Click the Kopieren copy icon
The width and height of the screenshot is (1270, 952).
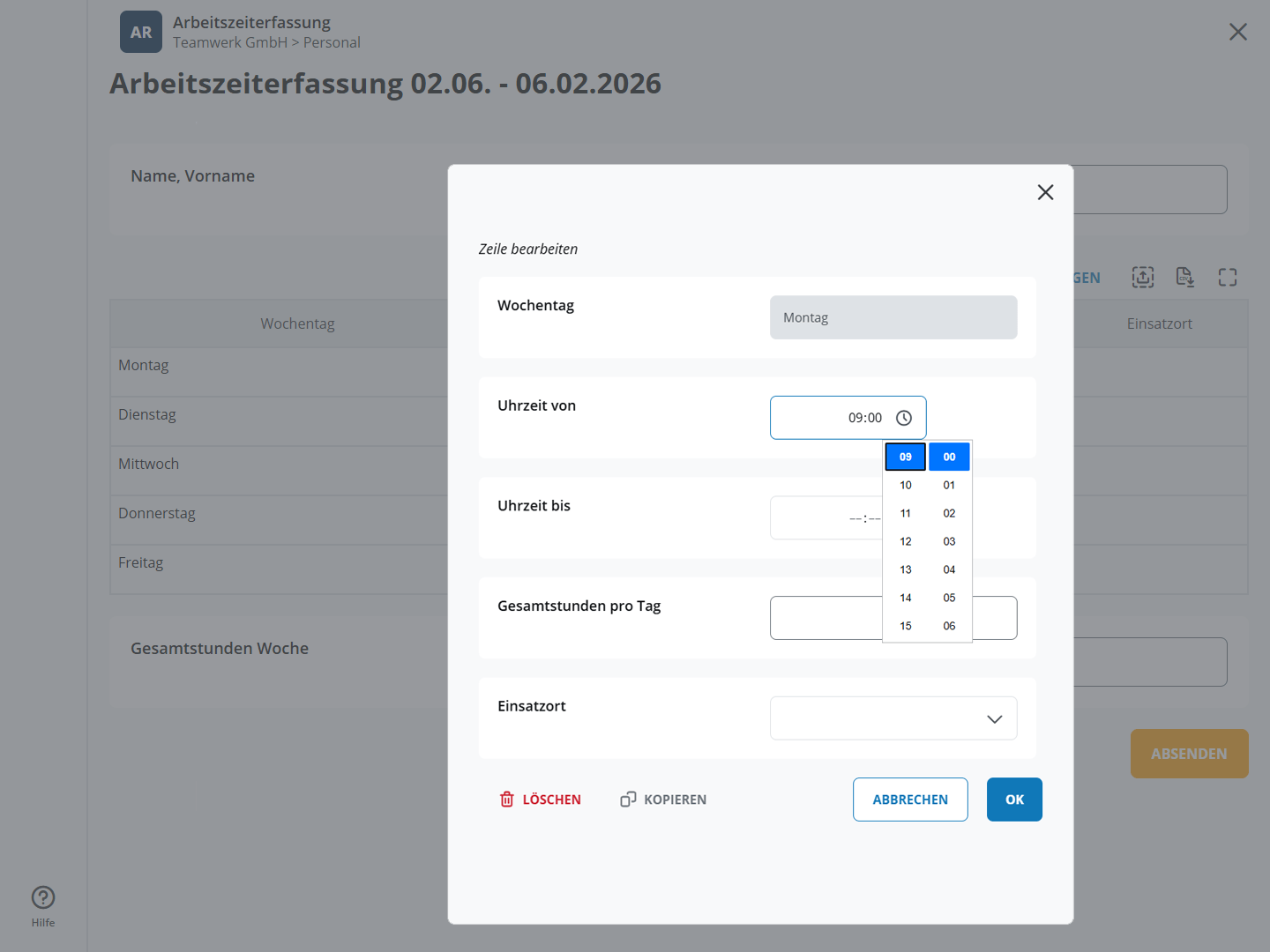(x=628, y=800)
